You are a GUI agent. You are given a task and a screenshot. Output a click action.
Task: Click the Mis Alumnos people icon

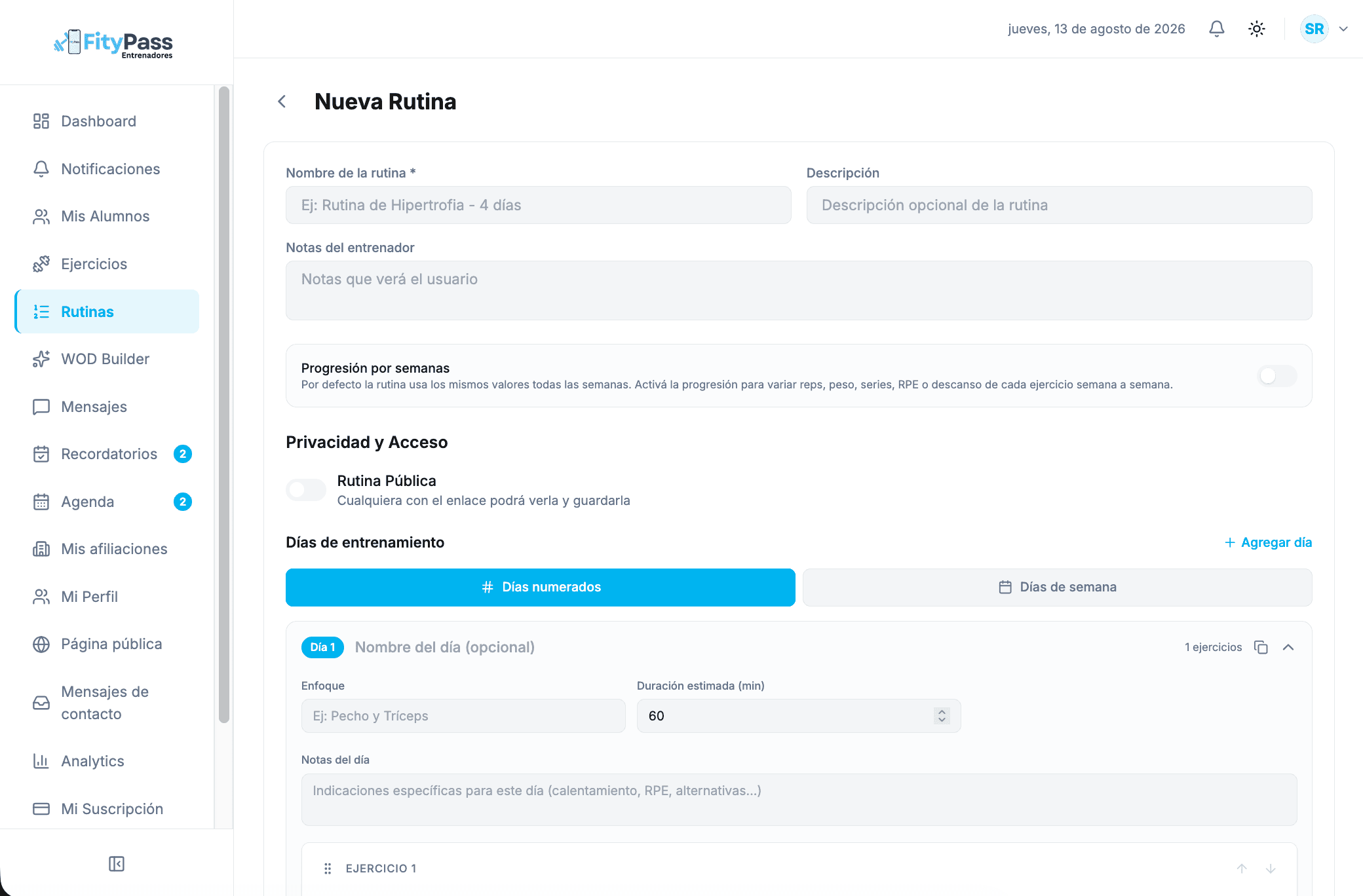pos(41,216)
